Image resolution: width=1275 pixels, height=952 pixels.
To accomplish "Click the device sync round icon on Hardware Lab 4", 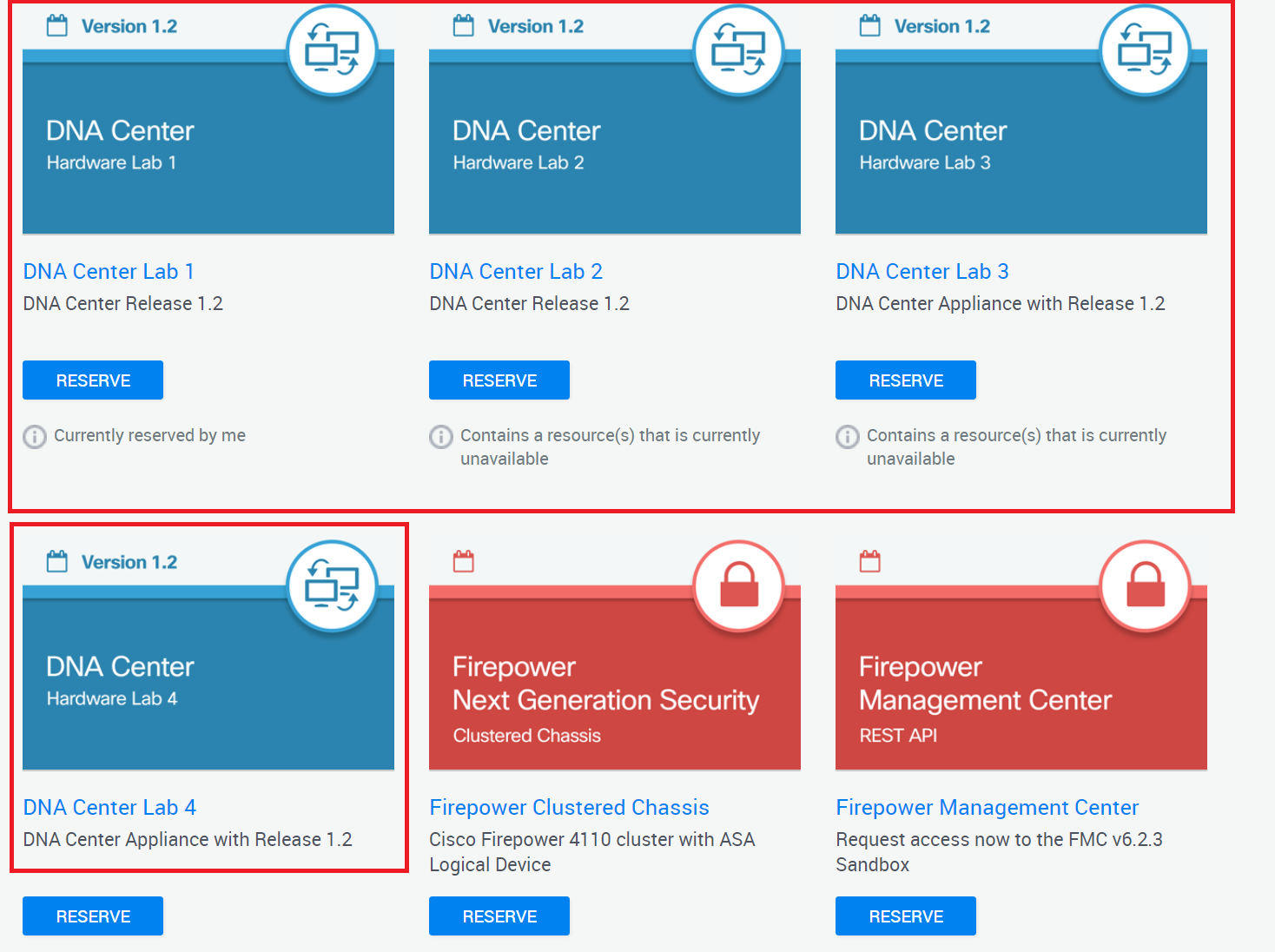I will coord(332,586).
